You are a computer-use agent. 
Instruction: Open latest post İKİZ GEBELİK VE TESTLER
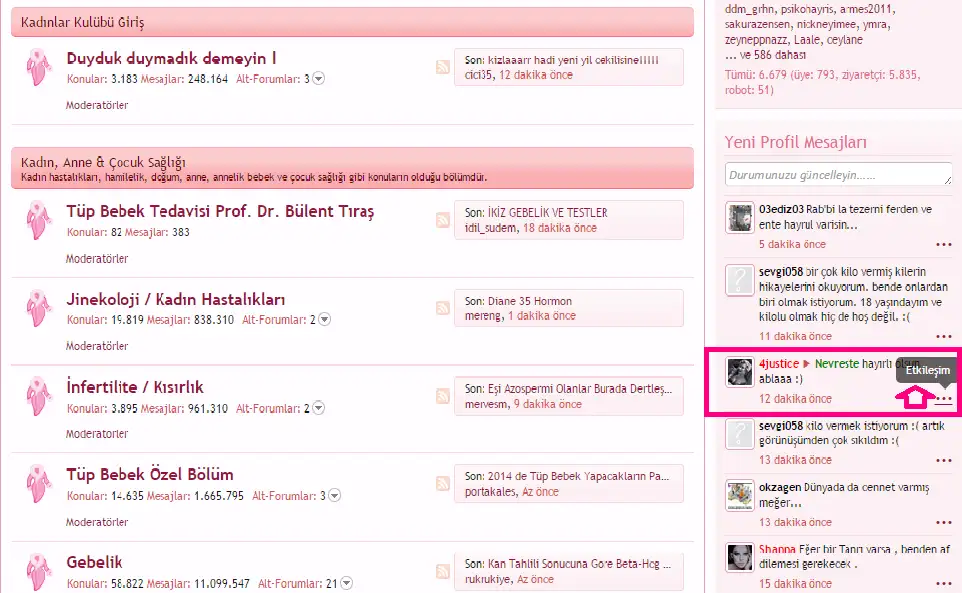[x=547, y=213]
